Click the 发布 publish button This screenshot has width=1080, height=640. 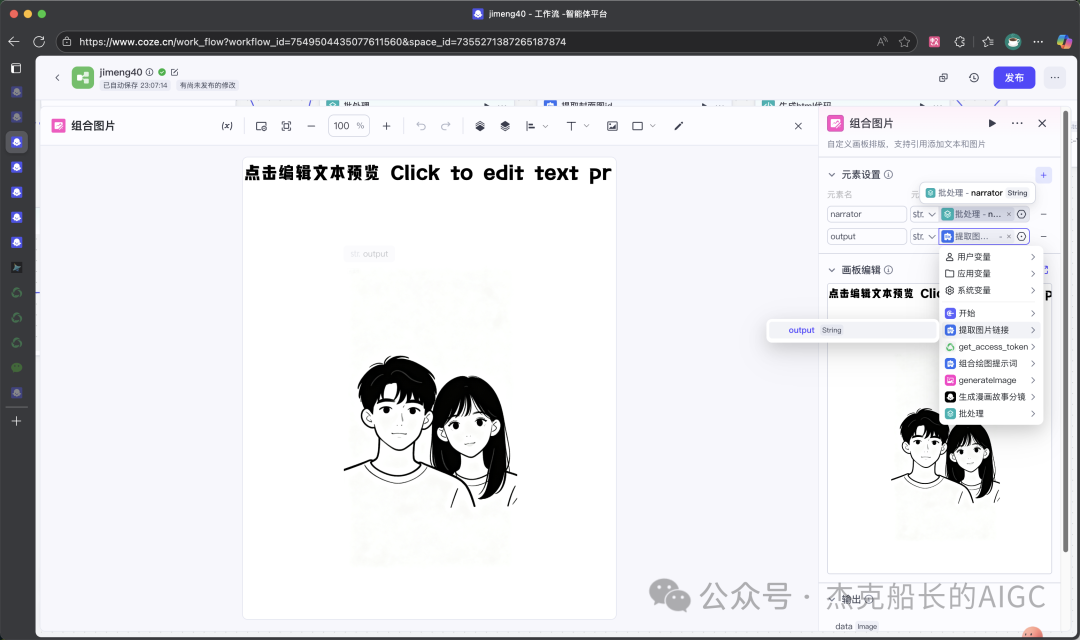click(x=1014, y=78)
